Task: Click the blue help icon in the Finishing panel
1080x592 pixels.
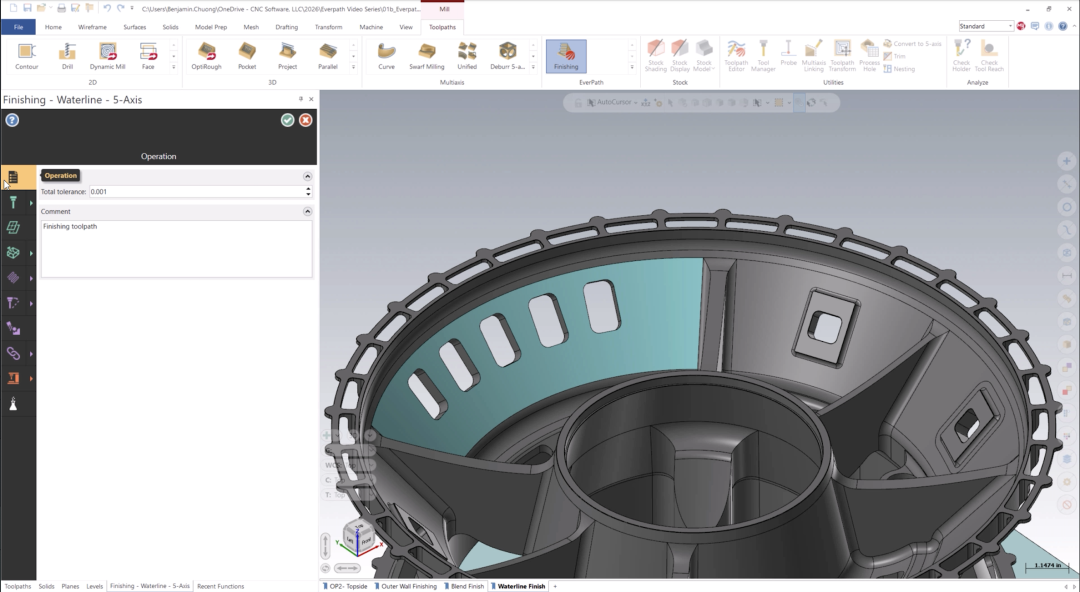Action: (12, 120)
